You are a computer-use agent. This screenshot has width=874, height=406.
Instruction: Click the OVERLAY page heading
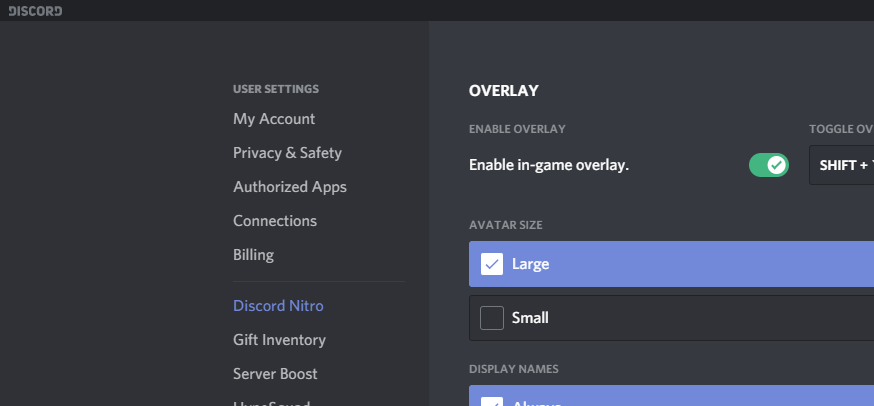pos(503,91)
